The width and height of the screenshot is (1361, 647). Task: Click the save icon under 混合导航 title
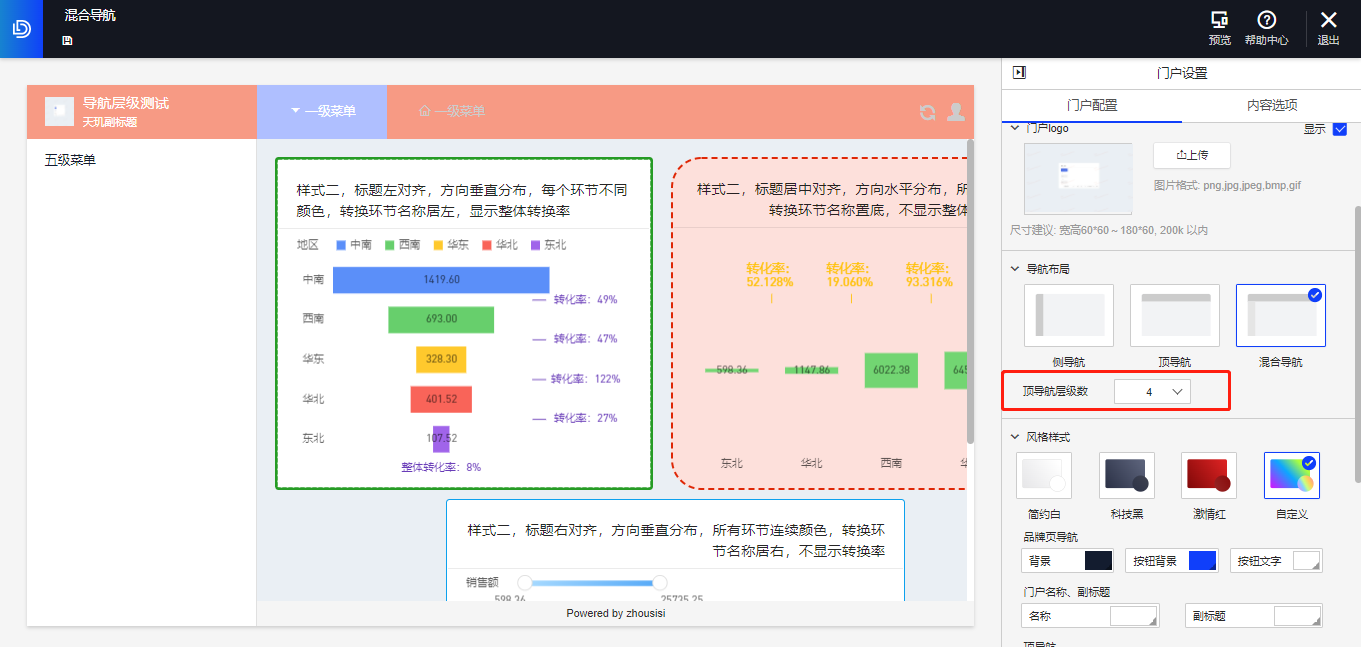pos(67,41)
